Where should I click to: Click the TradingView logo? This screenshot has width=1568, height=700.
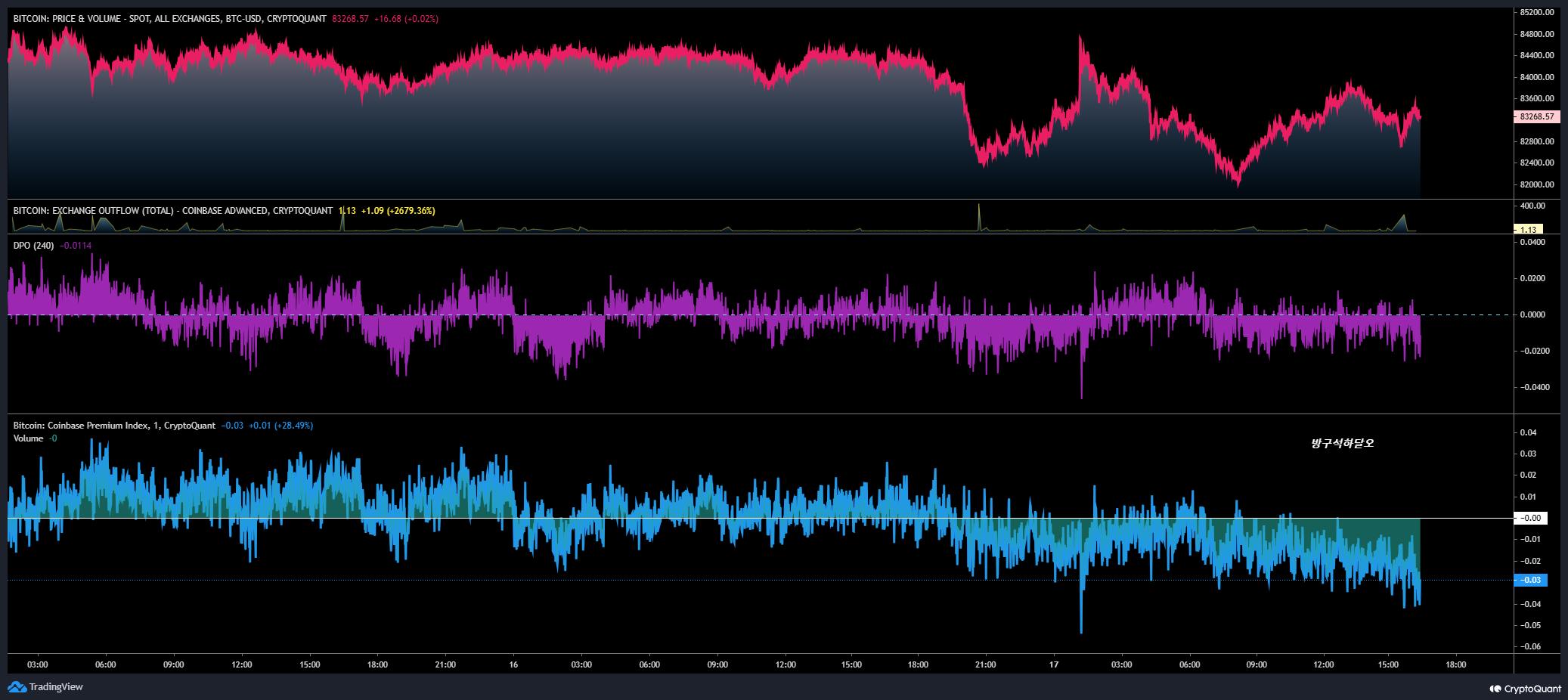pos(45,686)
